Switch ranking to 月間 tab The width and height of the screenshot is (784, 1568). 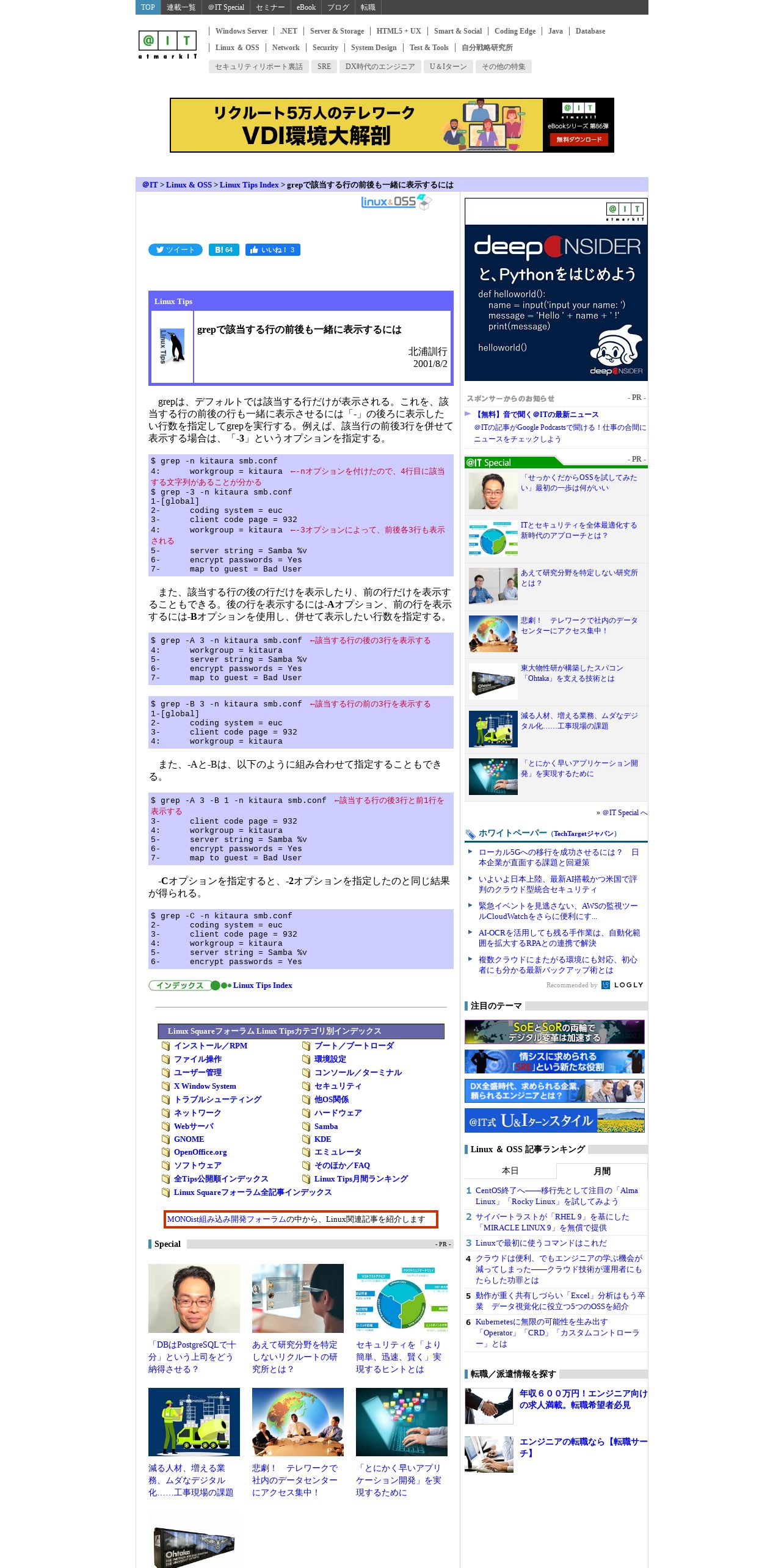(602, 1171)
